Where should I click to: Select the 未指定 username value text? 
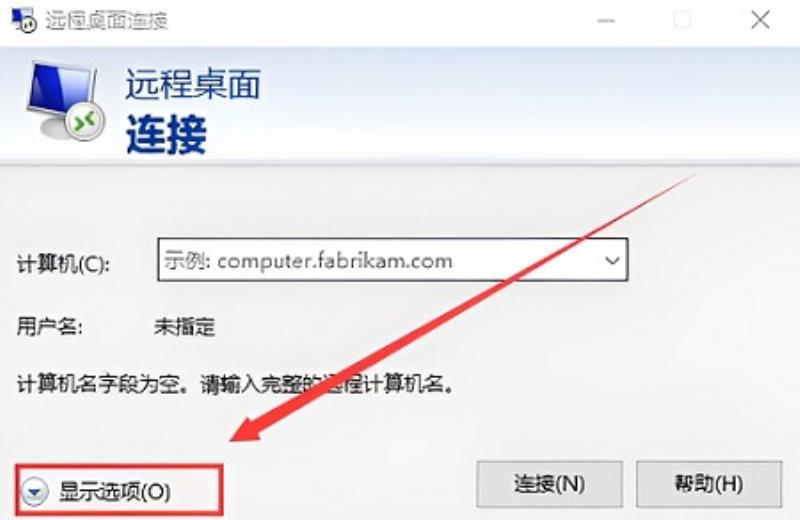click(x=185, y=327)
